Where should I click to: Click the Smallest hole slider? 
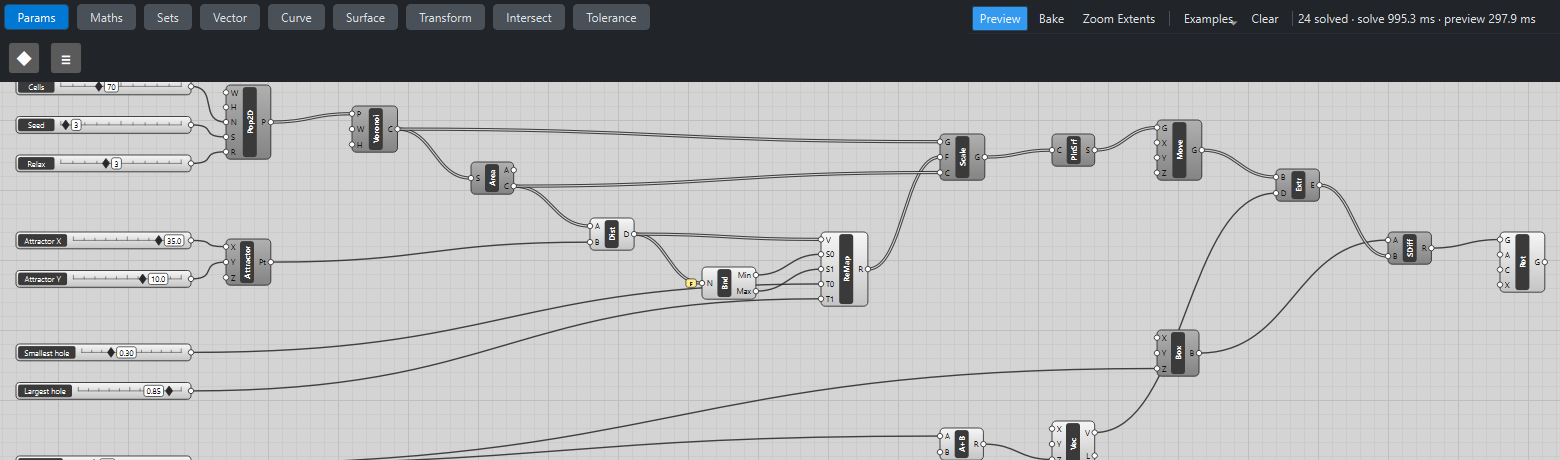104,352
